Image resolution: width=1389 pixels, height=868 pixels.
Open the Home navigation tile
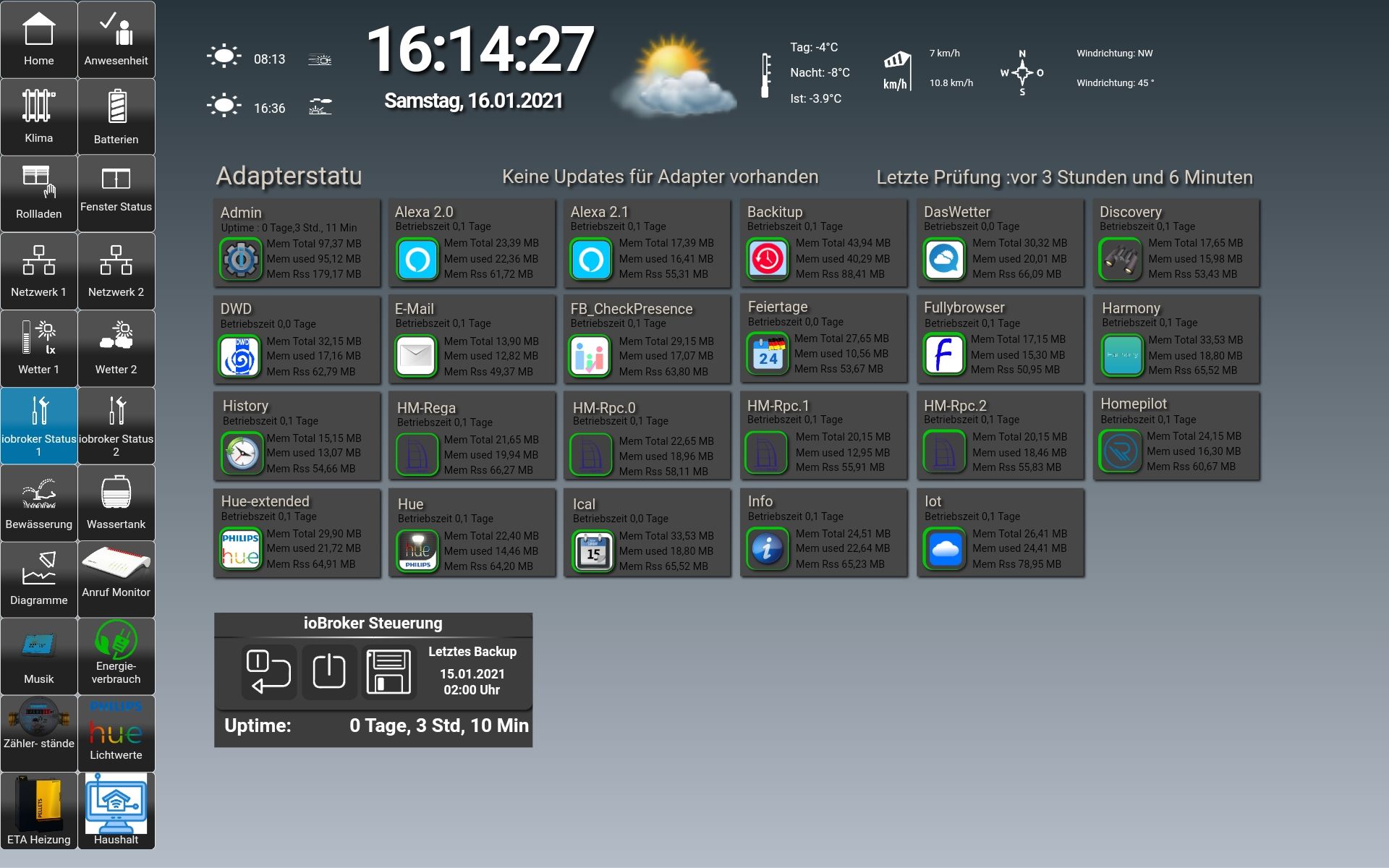click(x=39, y=40)
